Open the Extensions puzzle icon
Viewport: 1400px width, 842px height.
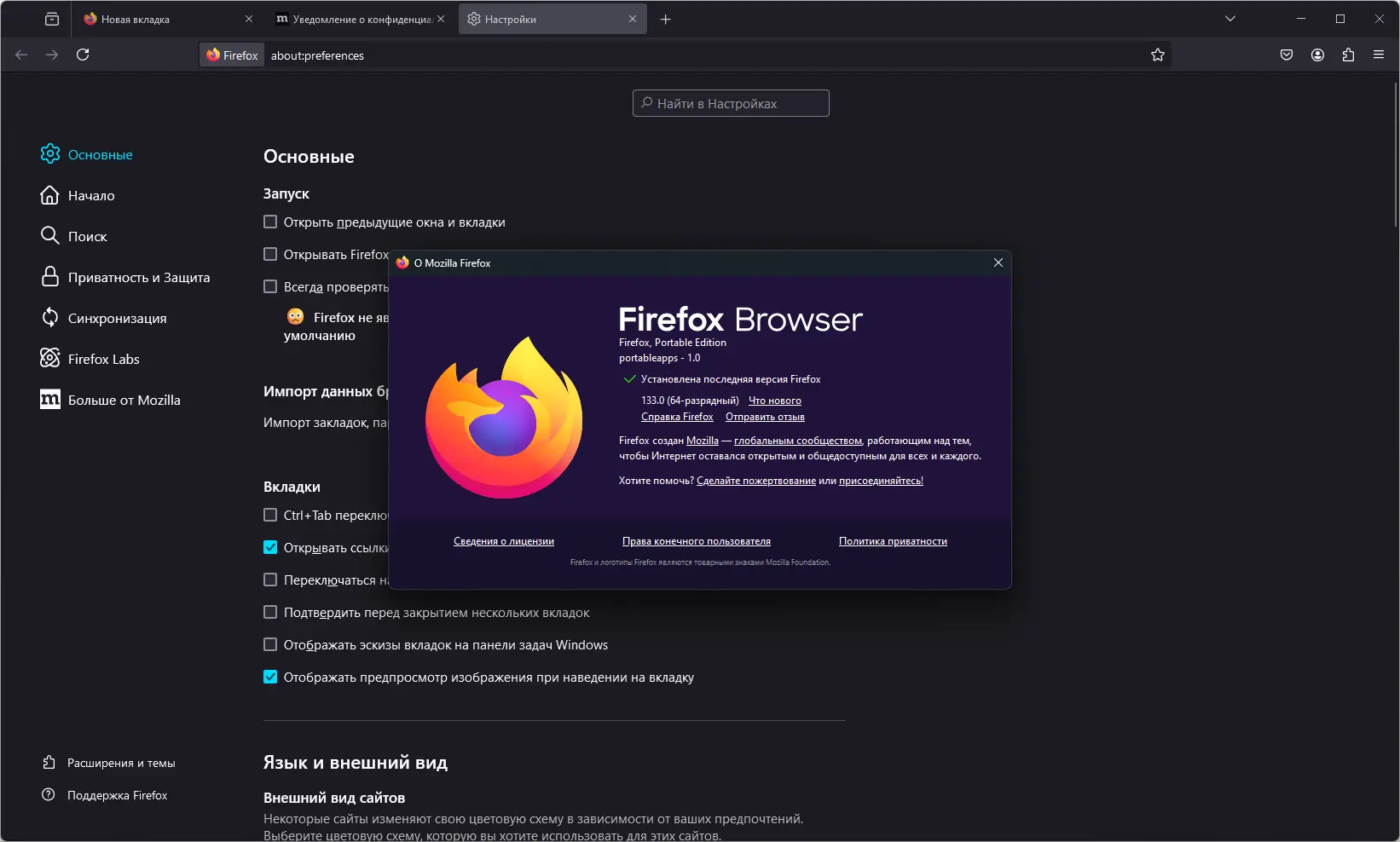[x=1348, y=55]
